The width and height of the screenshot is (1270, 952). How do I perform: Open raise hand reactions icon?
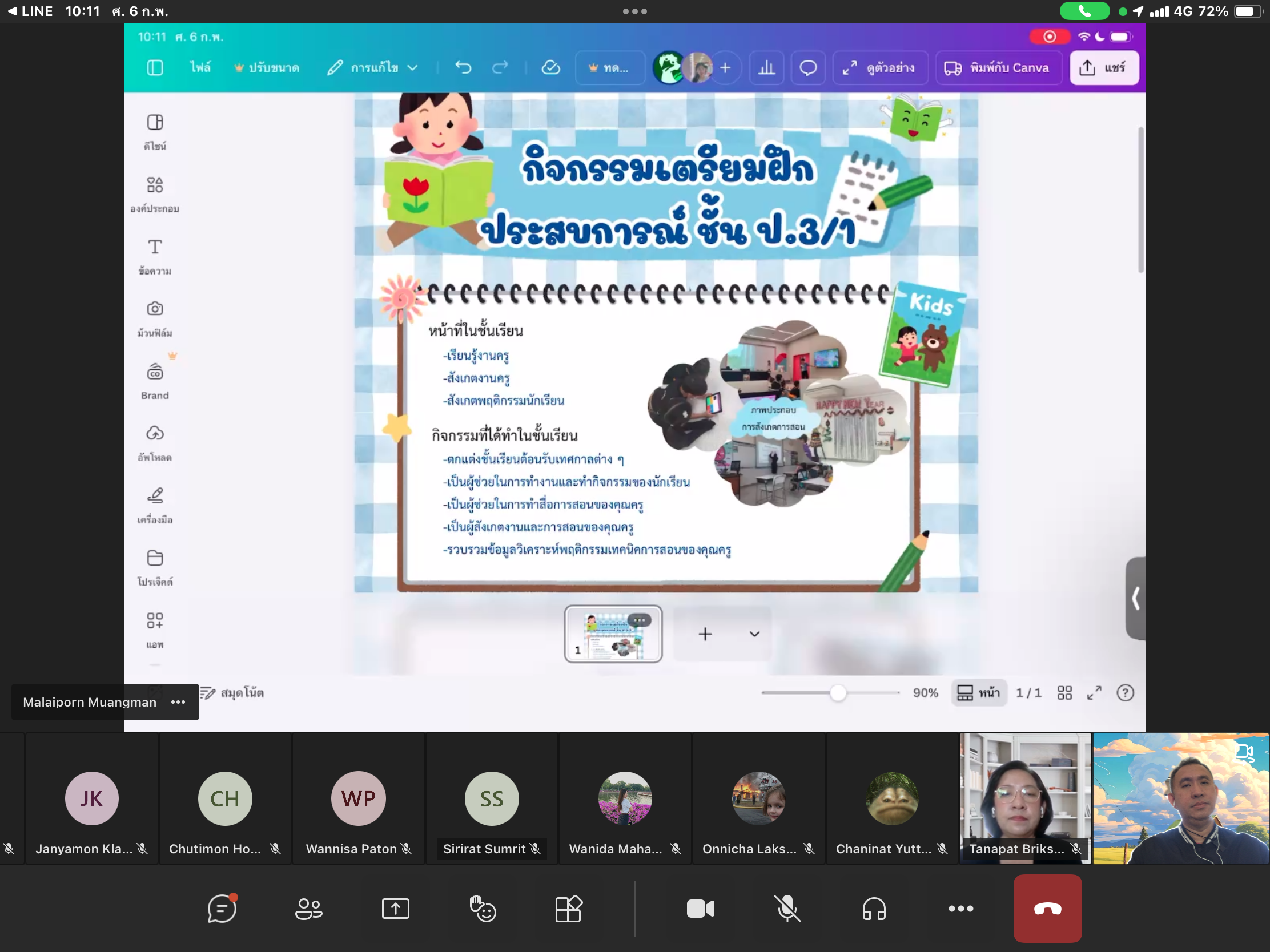483,909
